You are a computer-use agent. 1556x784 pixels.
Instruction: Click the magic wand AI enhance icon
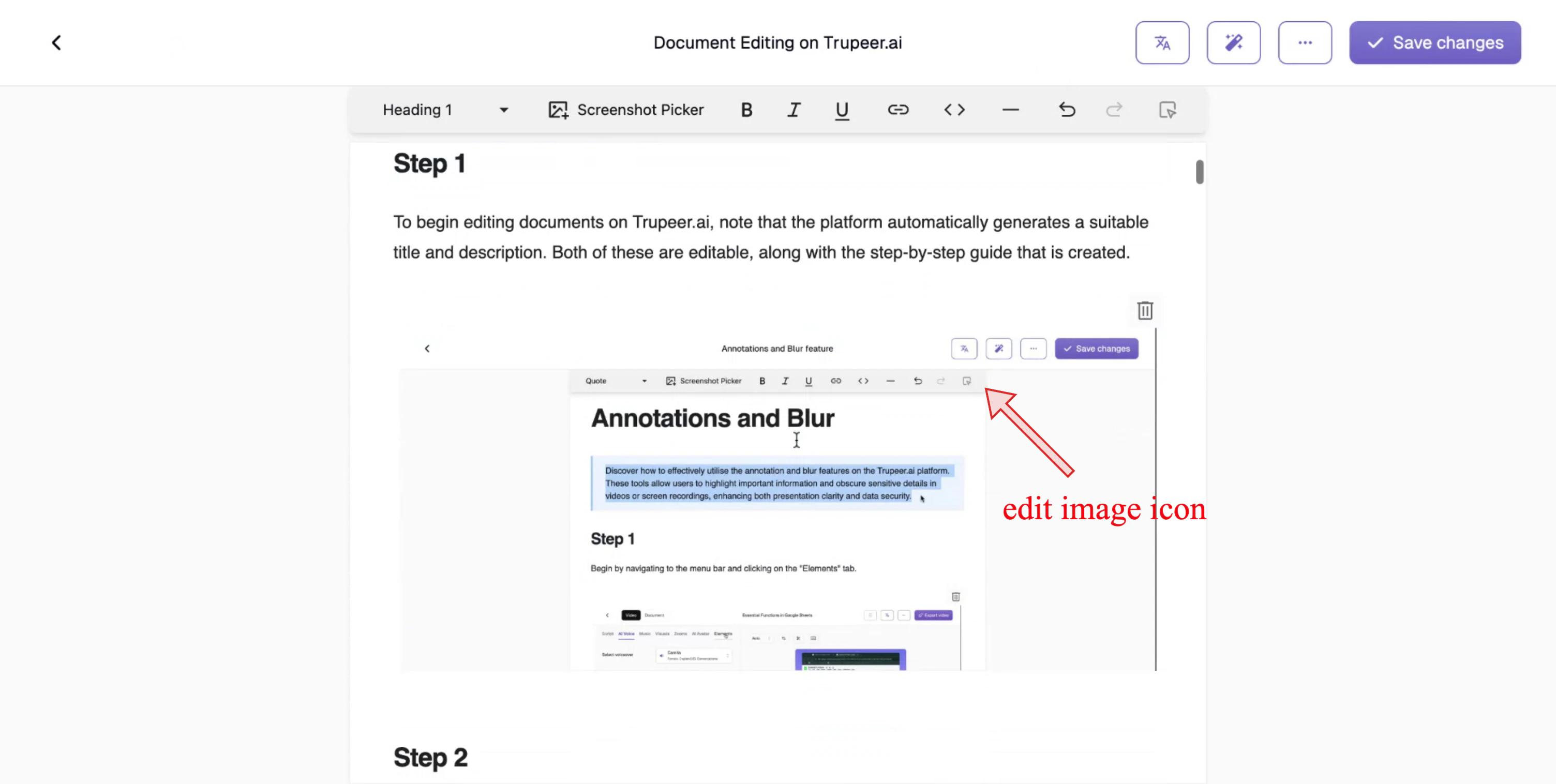(x=1233, y=42)
